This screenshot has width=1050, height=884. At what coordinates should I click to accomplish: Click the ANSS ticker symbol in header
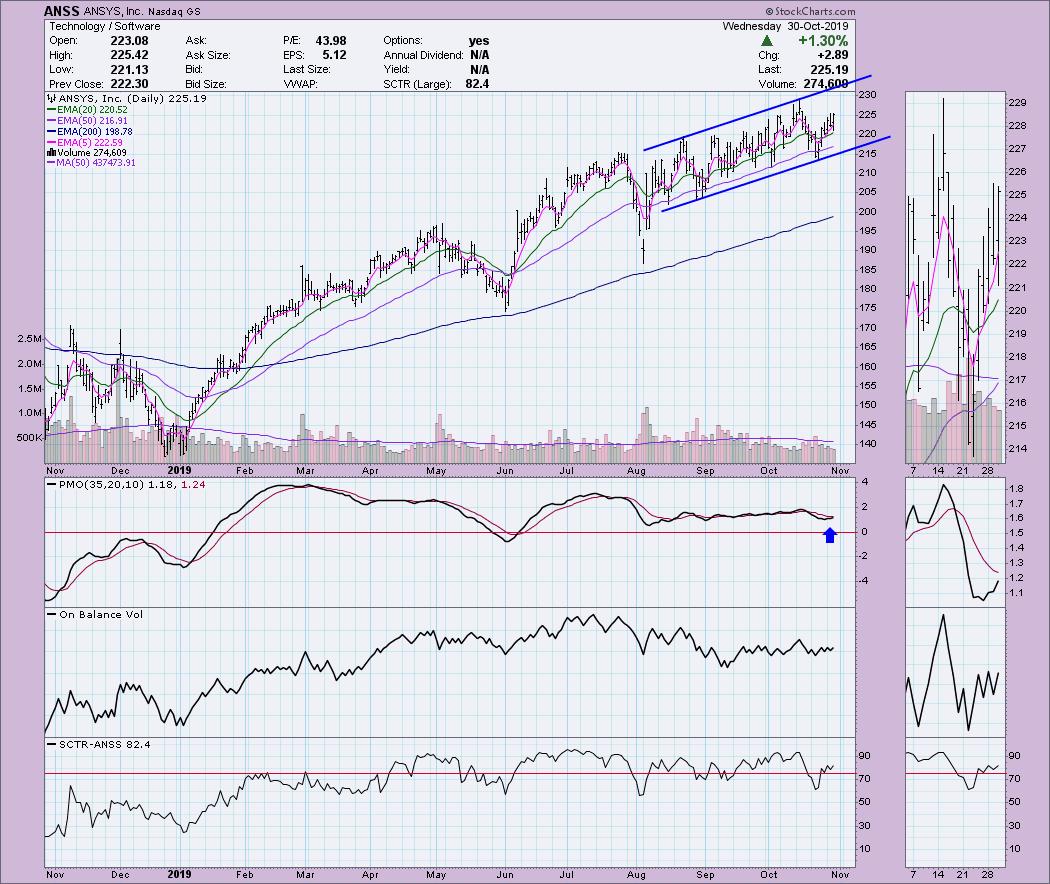click(x=62, y=11)
